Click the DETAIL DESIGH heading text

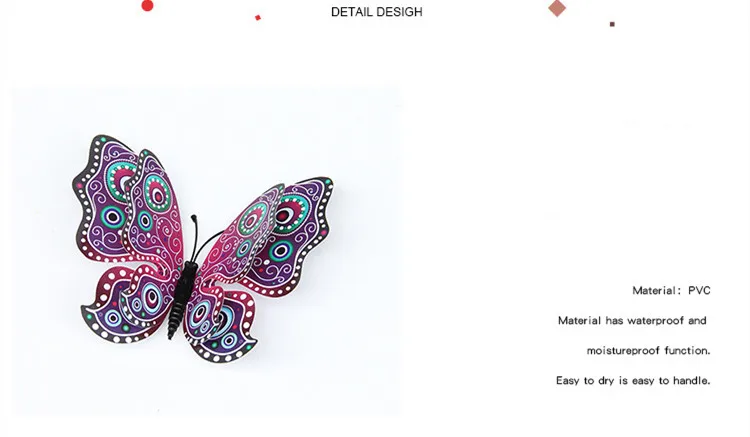point(376,12)
